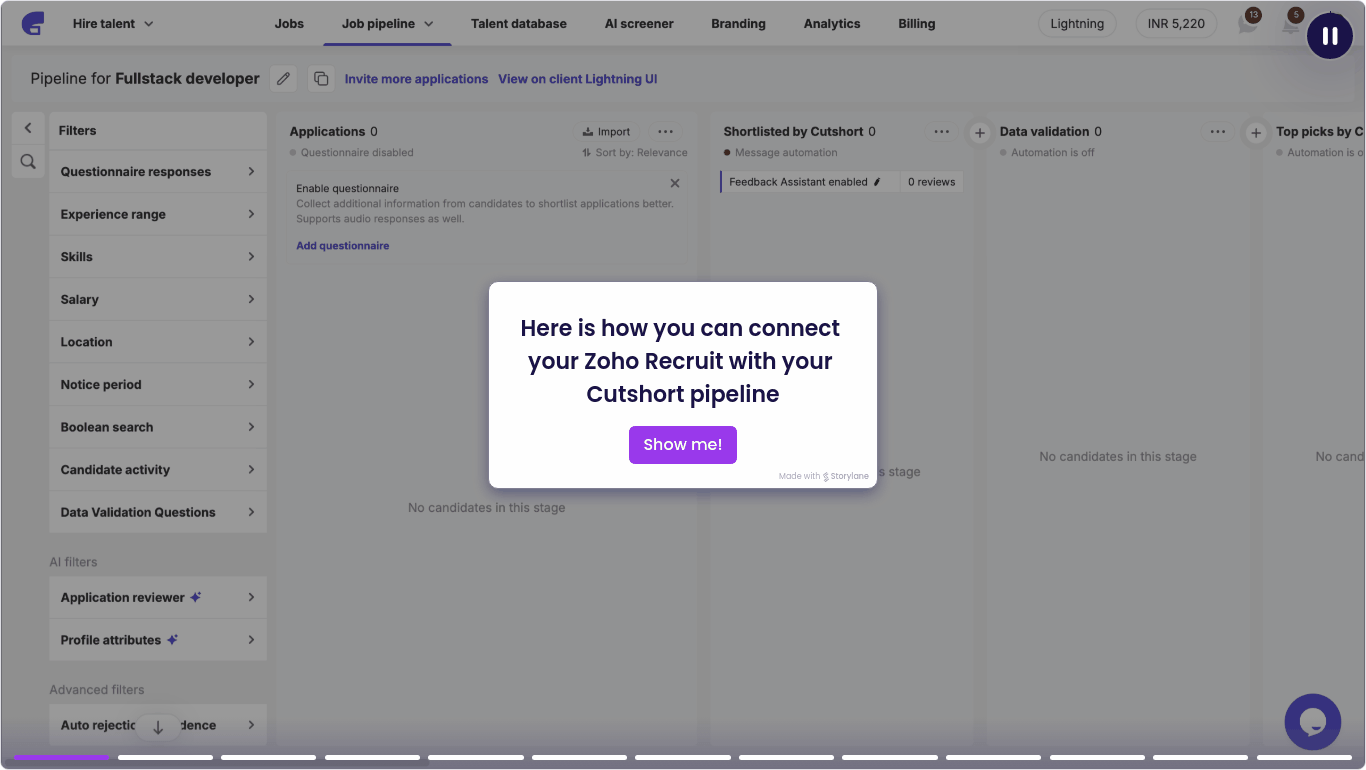Expand the Application reviewer AI filter

pos(158,597)
